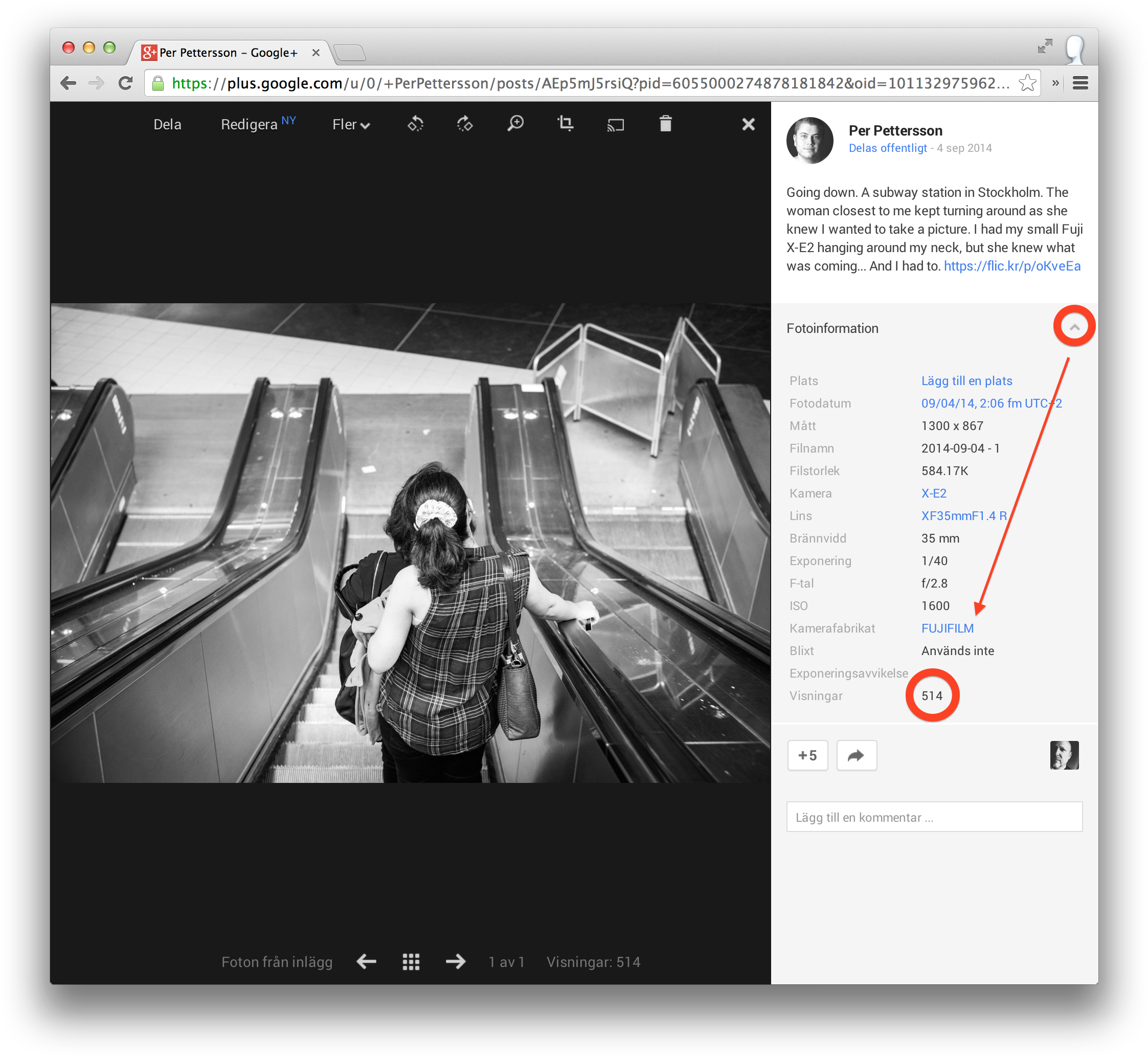Open the grid view of photos
Image resolution: width=1148 pixels, height=1057 pixels.
411,962
